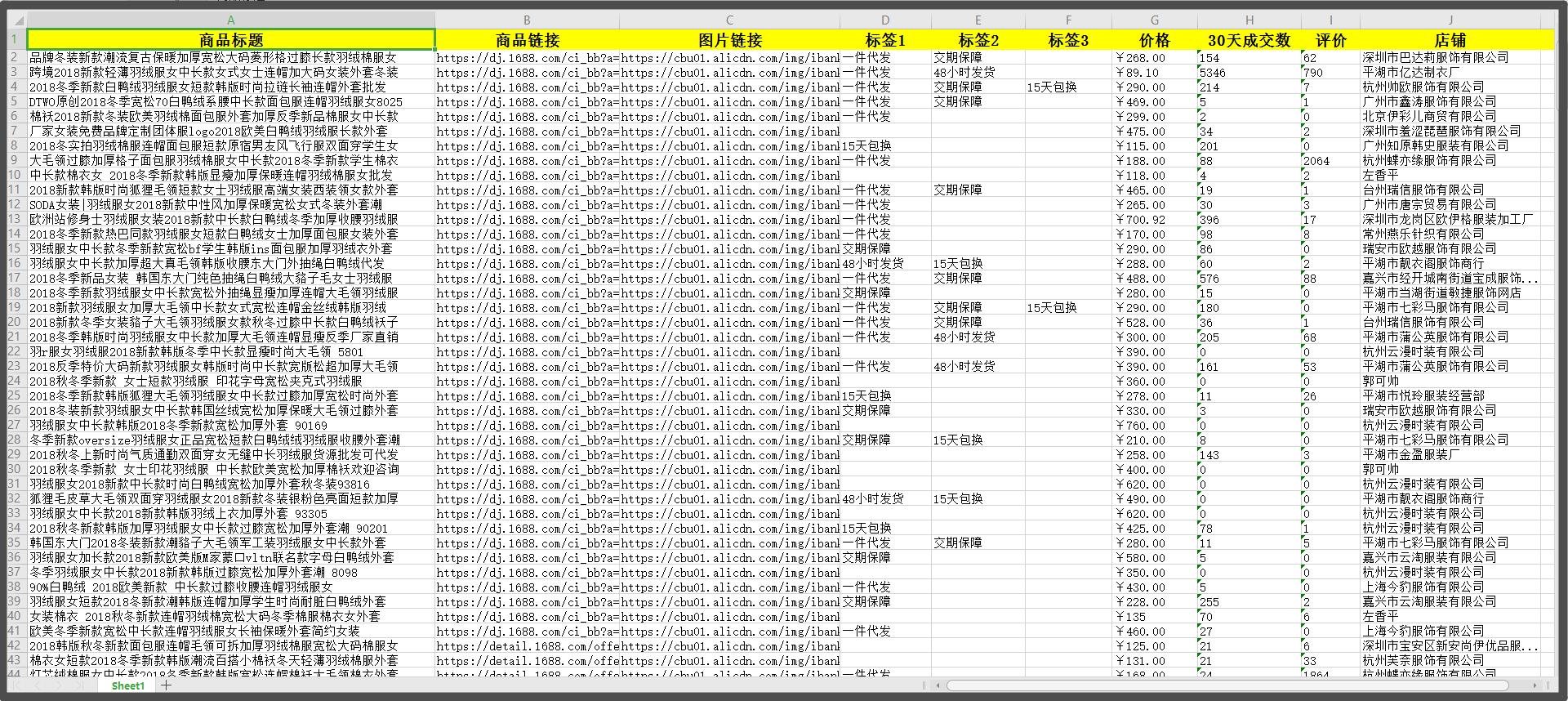Image resolution: width=1568 pixels, height=701 pixels.
Task: Click title cell starting with 欧洲站修身士羽绒服
Action: click(x=231, y=219)
